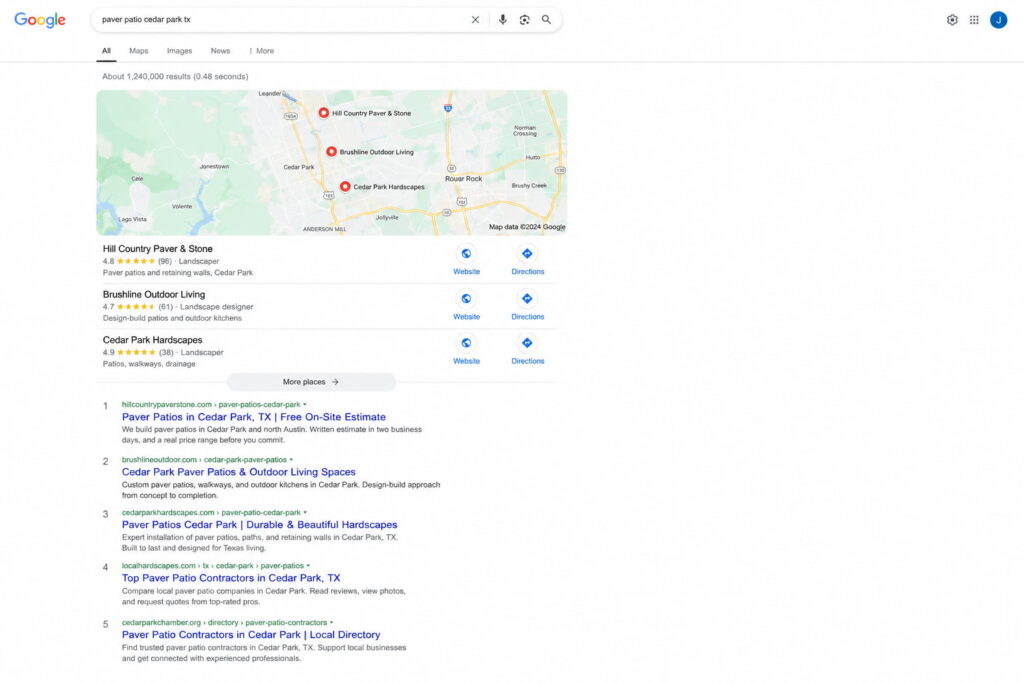This screenshot has width=1024, height=683.
Task: Open 'Paver Patios Cedar Park | Durable & Beautiful Hardscapes'
Action: click(x=259, y=524)
